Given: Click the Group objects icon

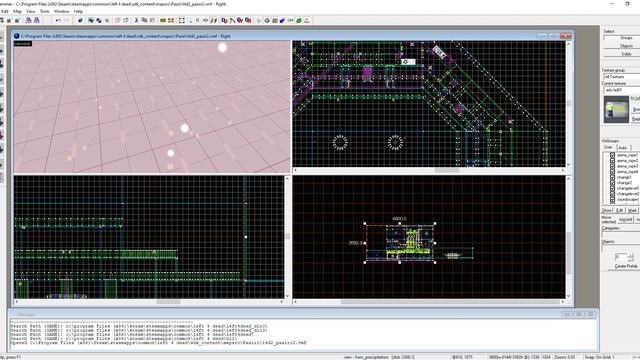Looking at the screenshot, I should coord(91,20).
